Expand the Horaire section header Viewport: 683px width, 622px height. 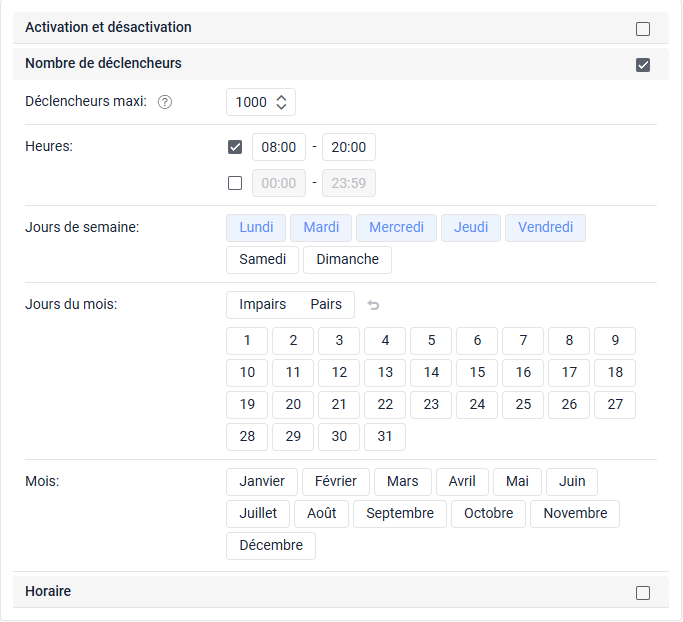(300, 592)
